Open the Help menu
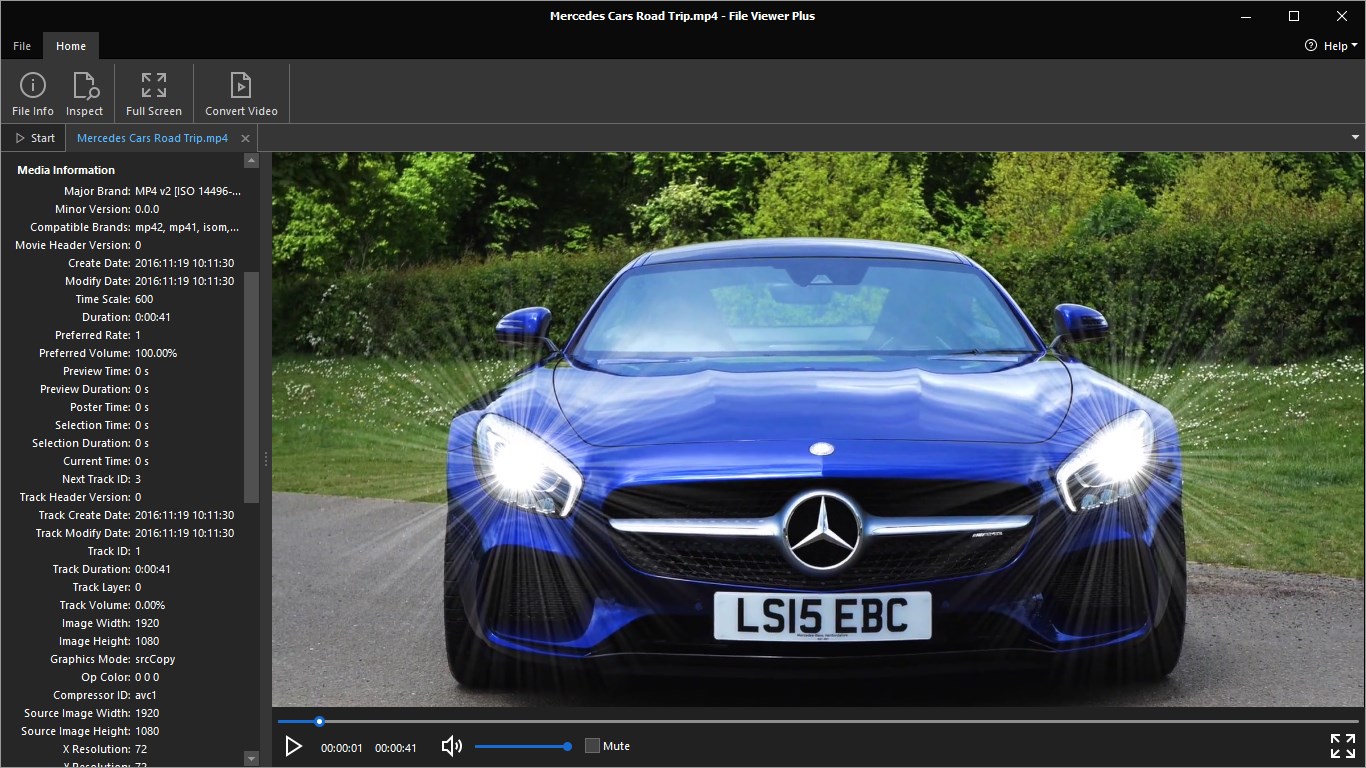This screenshot has height=768, width=1366. (1331, 46)
